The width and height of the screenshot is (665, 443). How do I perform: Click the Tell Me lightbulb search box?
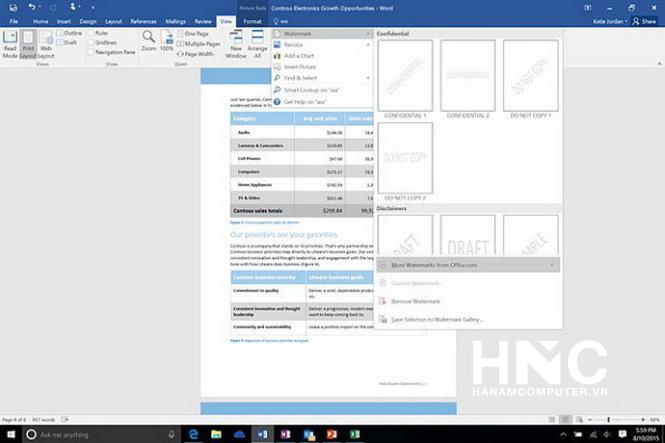click(x=281, y=21)
